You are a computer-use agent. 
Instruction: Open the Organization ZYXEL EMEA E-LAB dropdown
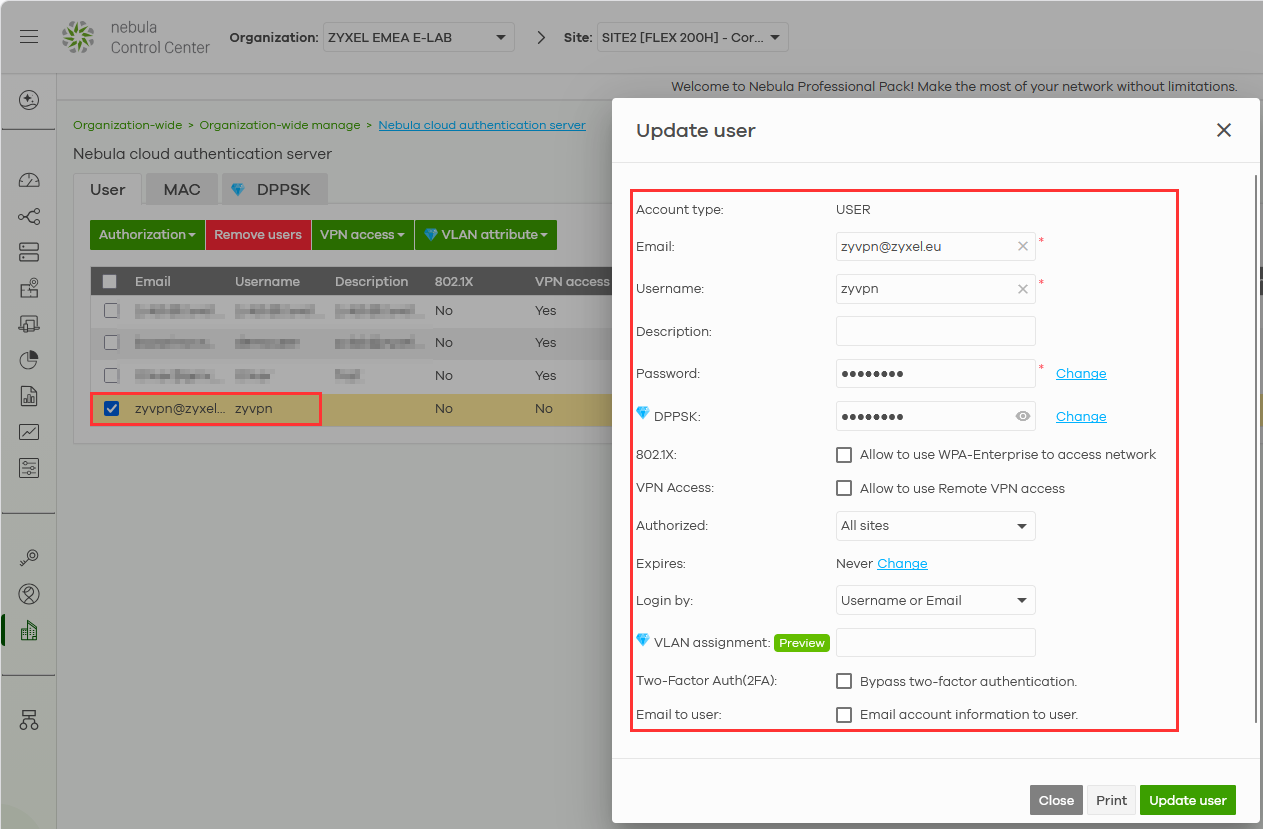(x=418, y=38)
